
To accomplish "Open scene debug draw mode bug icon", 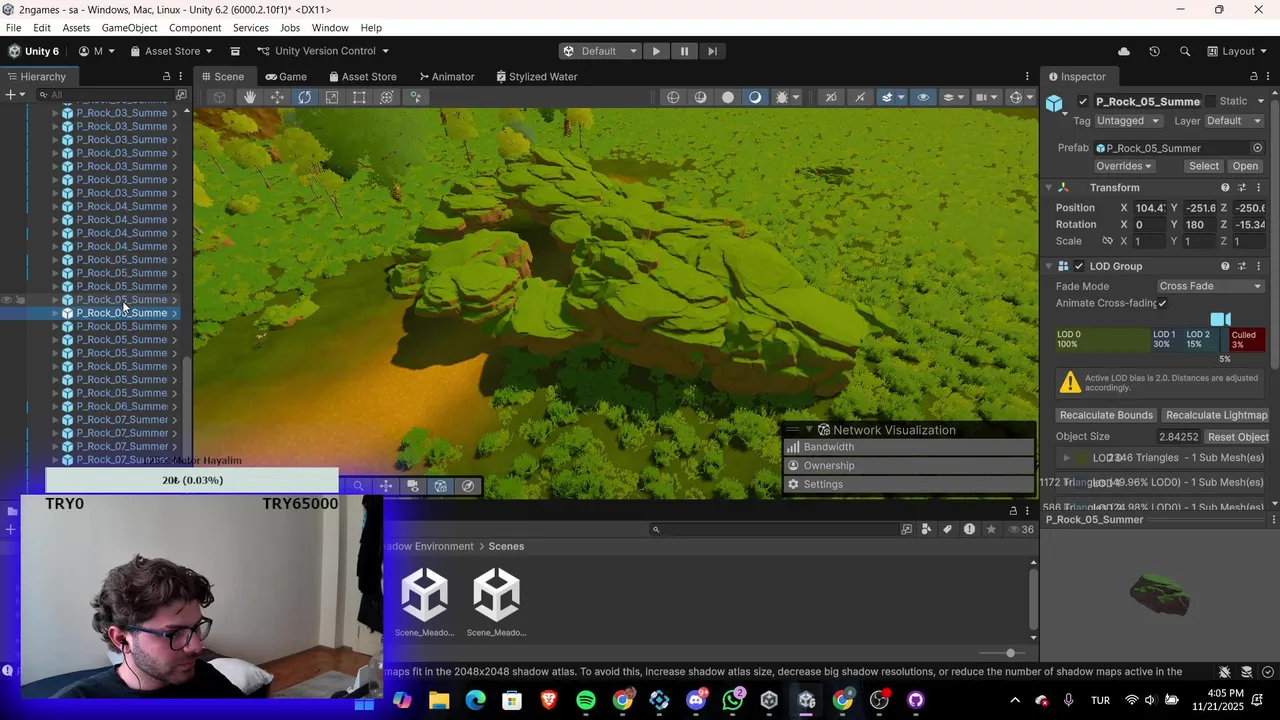I will click(782, 97).
